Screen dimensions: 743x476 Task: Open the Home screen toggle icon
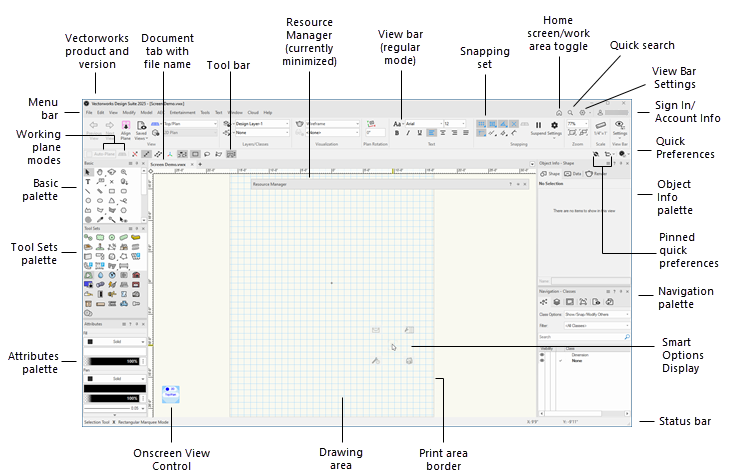point(558,112)
